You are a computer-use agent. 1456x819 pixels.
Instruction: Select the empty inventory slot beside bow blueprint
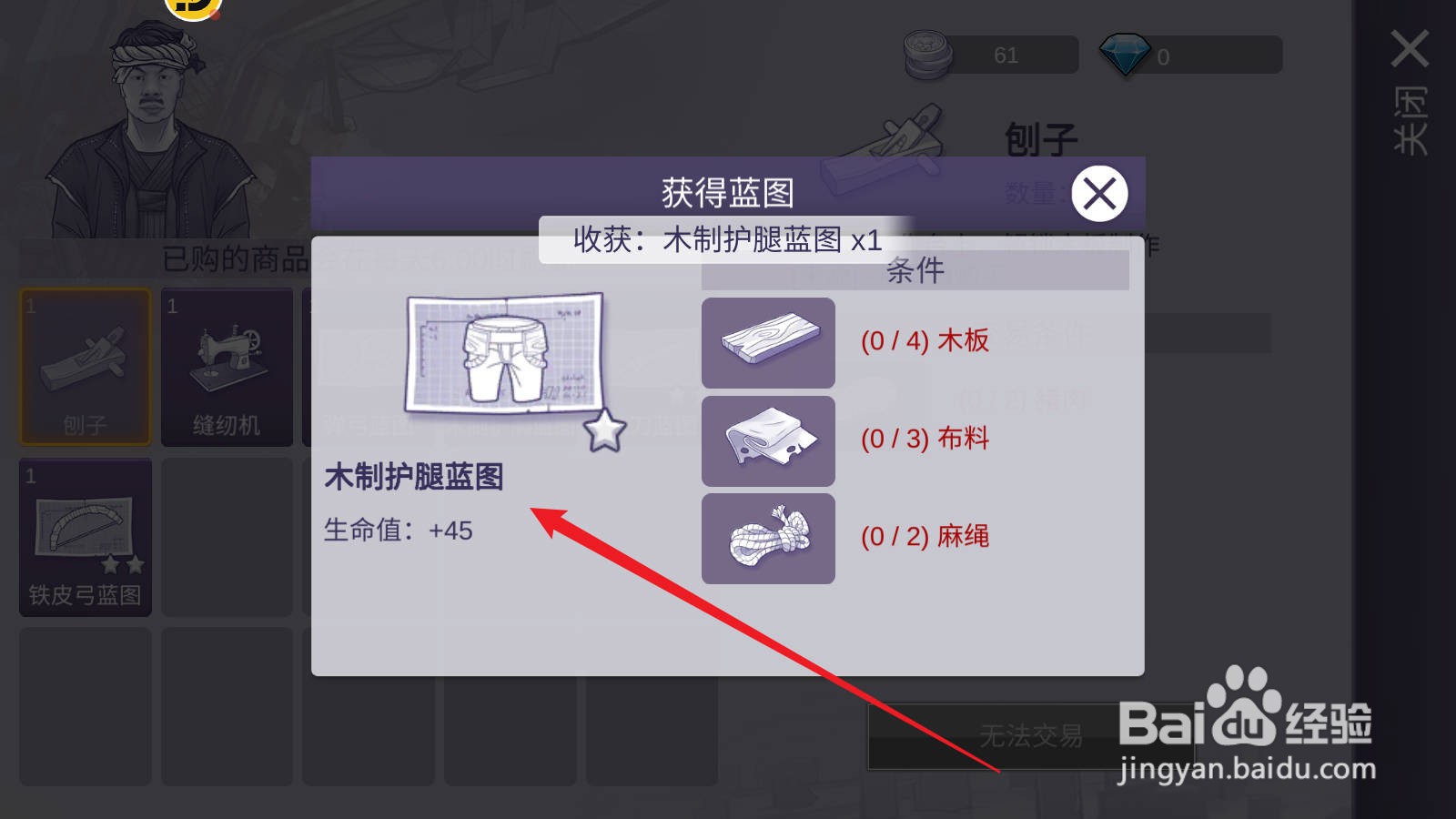[227, 537]
